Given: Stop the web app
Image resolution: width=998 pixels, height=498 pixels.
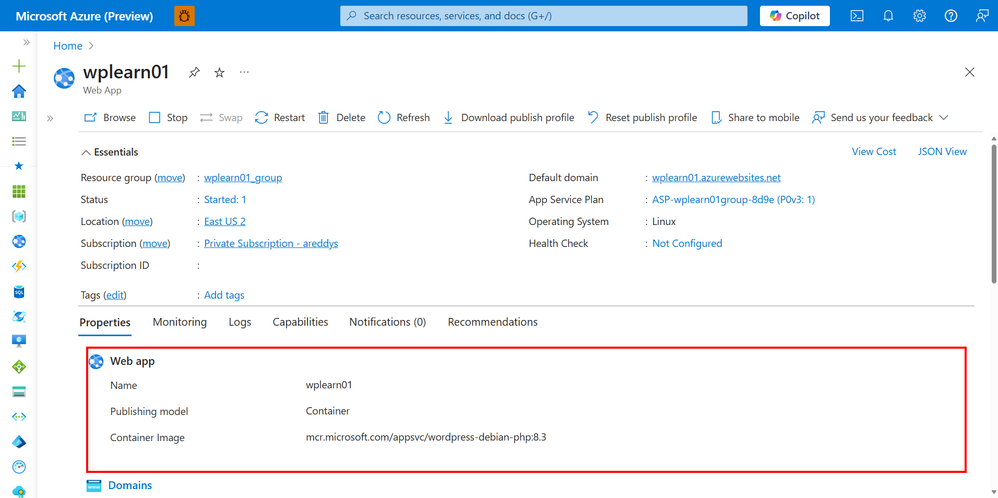Looking at the screenshot, I should pyautogui.click(x=168, y=118).
